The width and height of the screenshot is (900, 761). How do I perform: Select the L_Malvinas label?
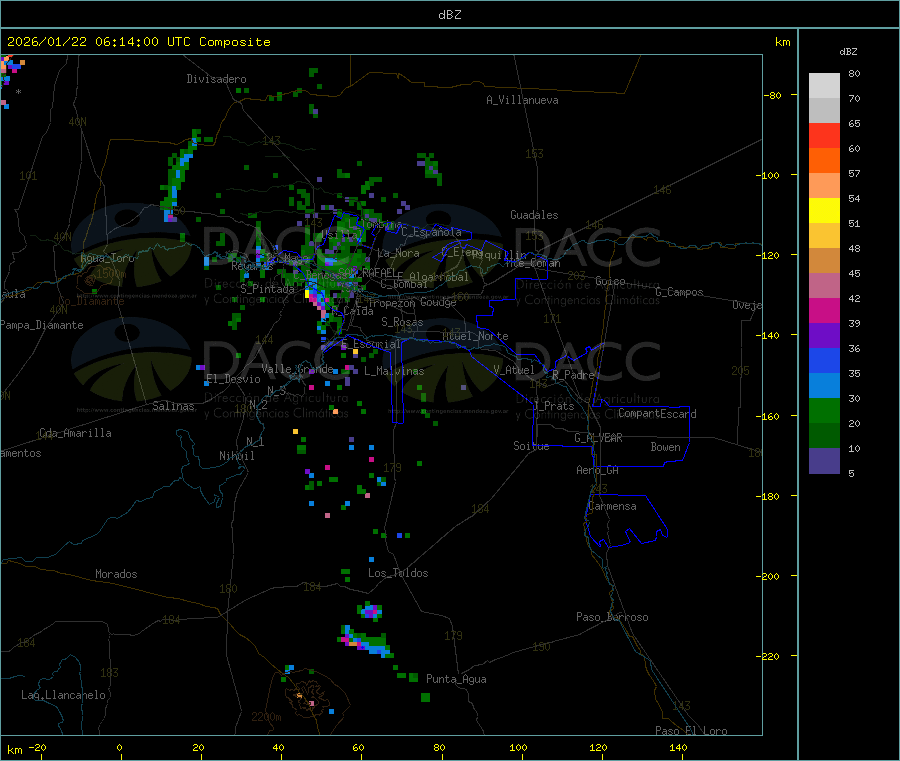[394, 371]
